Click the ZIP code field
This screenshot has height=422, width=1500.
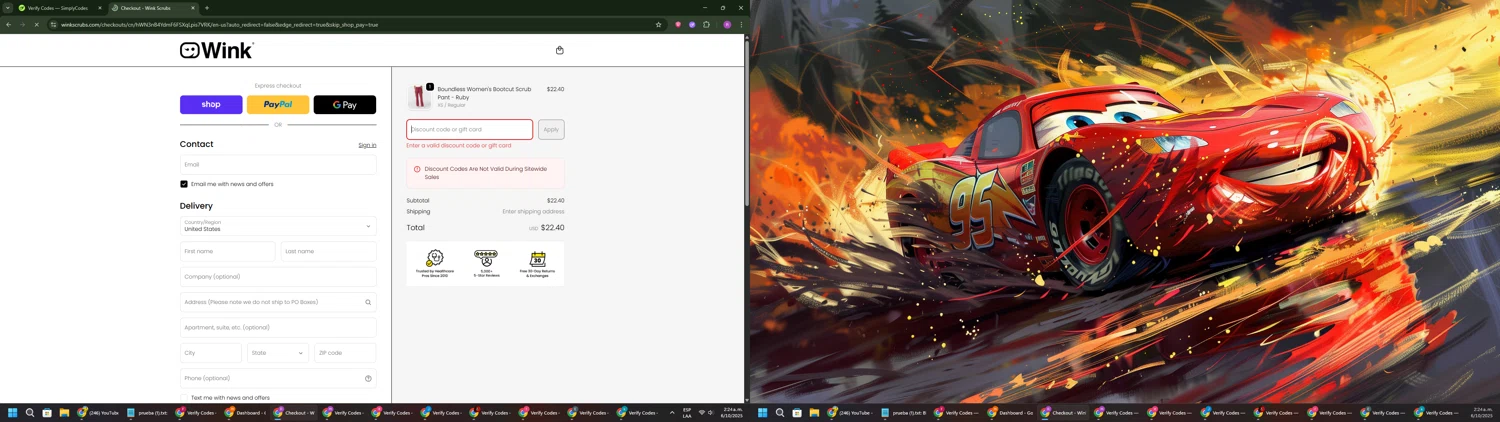(x=345, y=353)
